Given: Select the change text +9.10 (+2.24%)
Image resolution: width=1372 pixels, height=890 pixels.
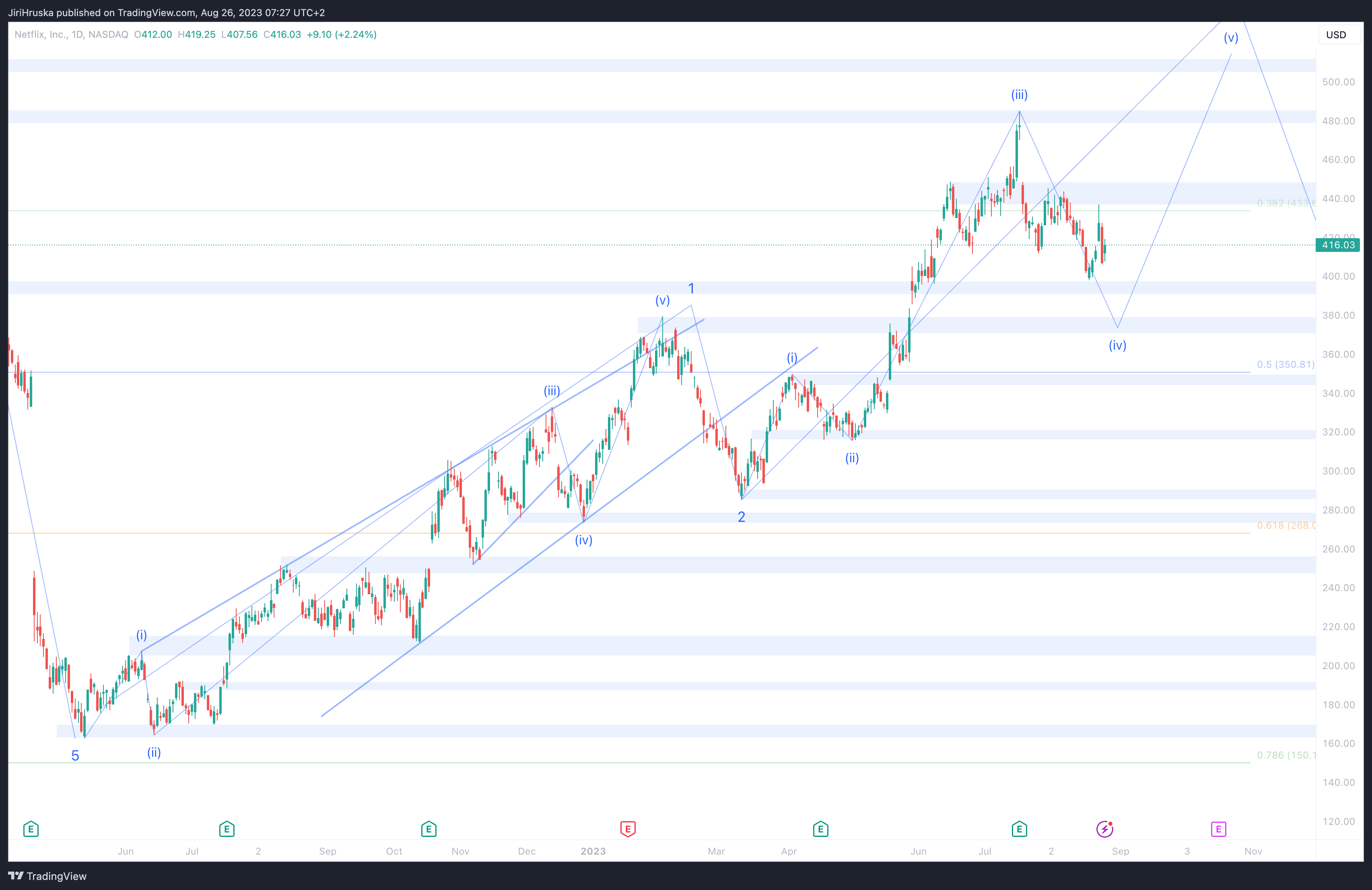Looking at the screenshot, I should click(x=342, y=35).
